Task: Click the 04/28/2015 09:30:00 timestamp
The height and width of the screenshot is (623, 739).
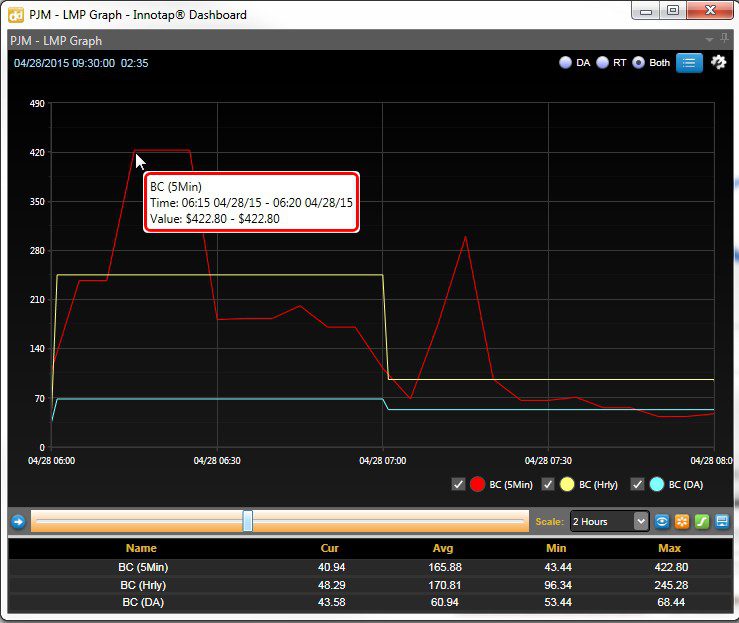Action: click(x=64, y=63)
